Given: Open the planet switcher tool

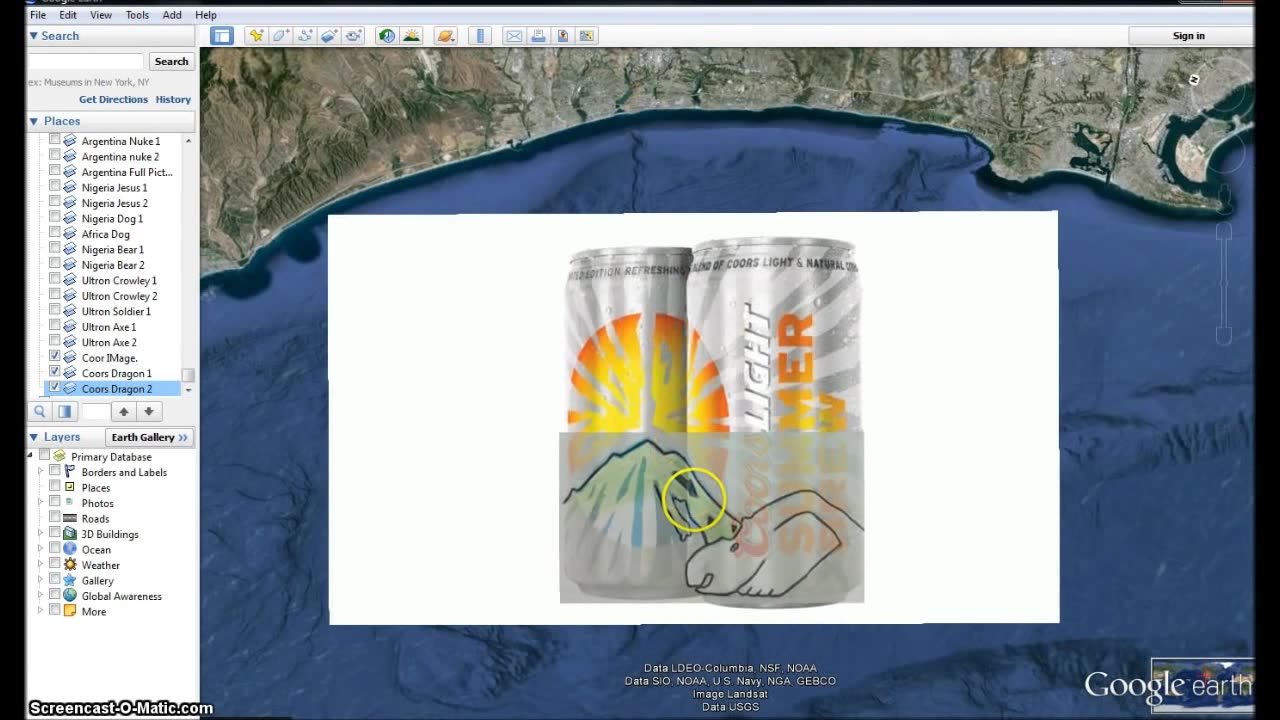Looking at the screenshot, I should point(446,36).
